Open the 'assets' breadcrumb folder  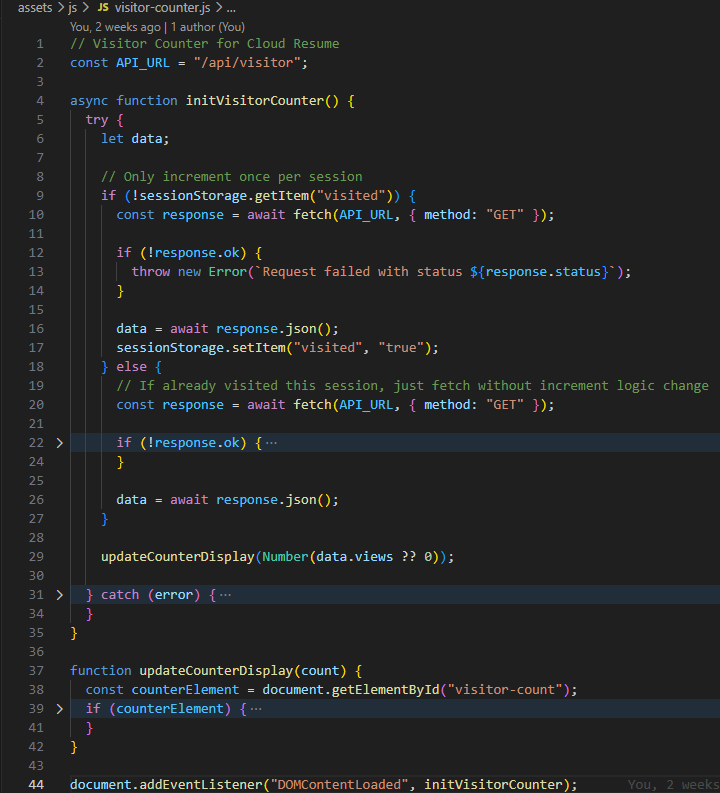35,8
